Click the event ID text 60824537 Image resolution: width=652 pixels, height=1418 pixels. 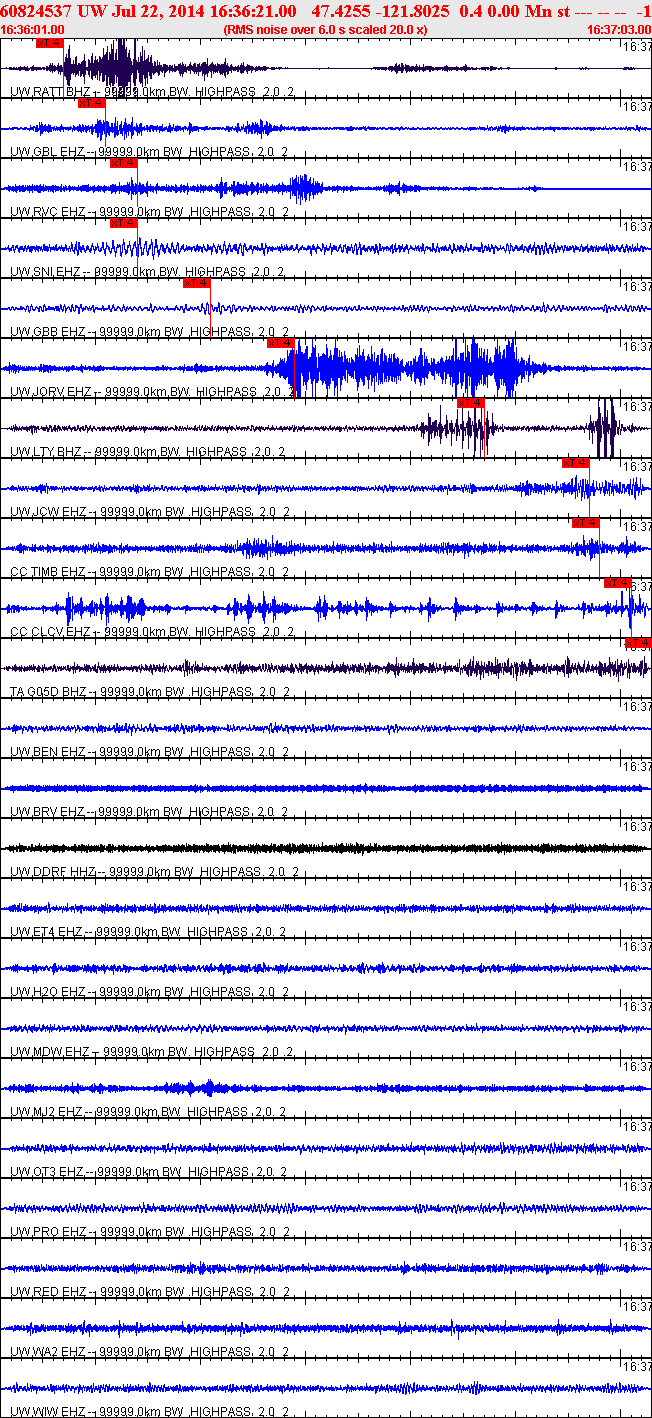coord(36,11)
